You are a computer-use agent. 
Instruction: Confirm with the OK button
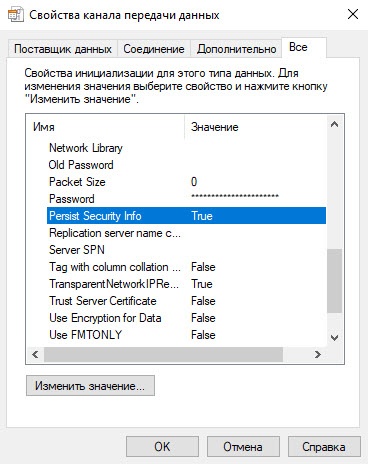point(162,447)
